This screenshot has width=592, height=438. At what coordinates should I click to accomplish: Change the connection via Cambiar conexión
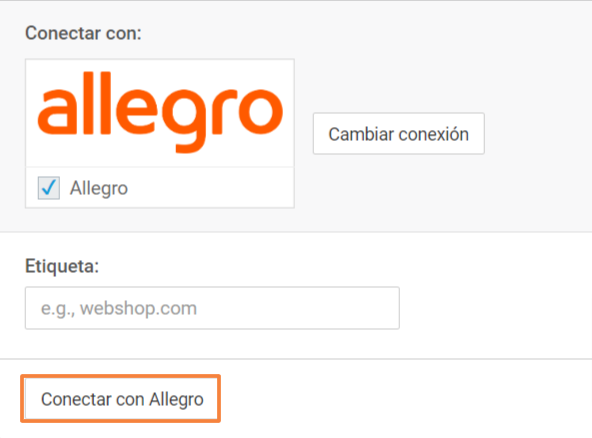[x=399, y=134]
